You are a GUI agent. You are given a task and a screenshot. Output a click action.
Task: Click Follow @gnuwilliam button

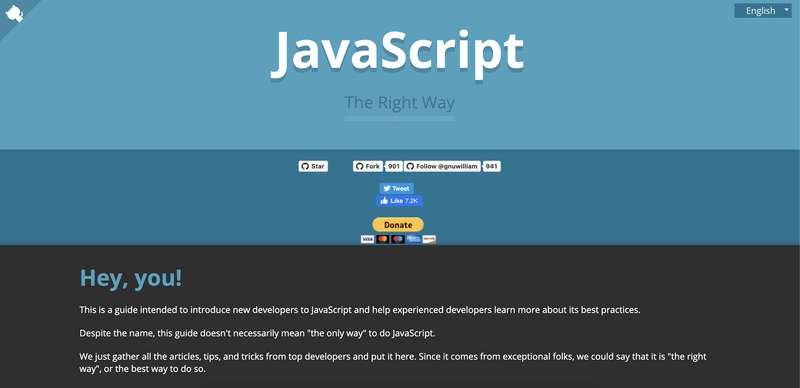click(442, 166)
